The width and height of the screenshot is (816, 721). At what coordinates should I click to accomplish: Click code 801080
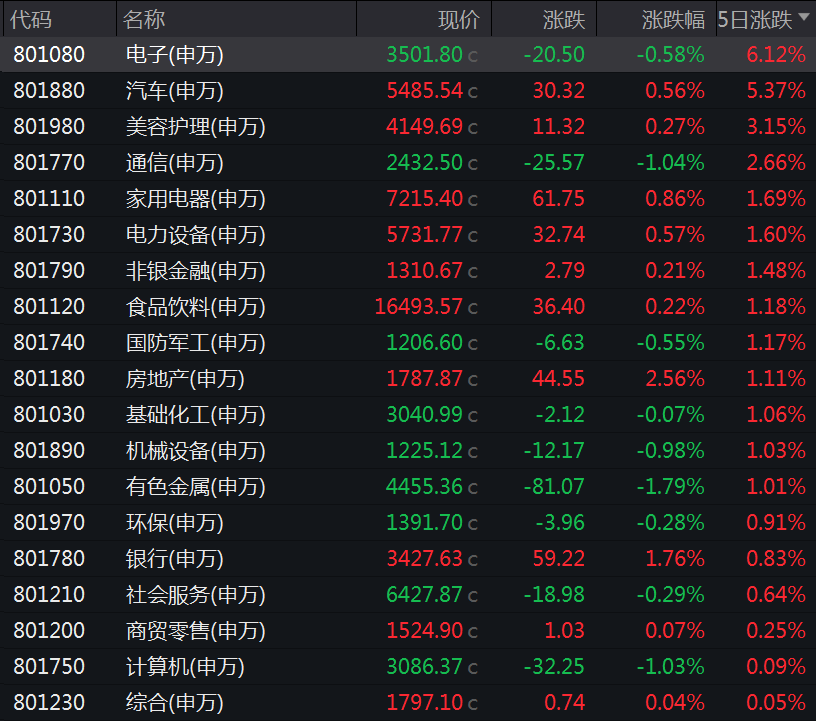coord(49,54)
